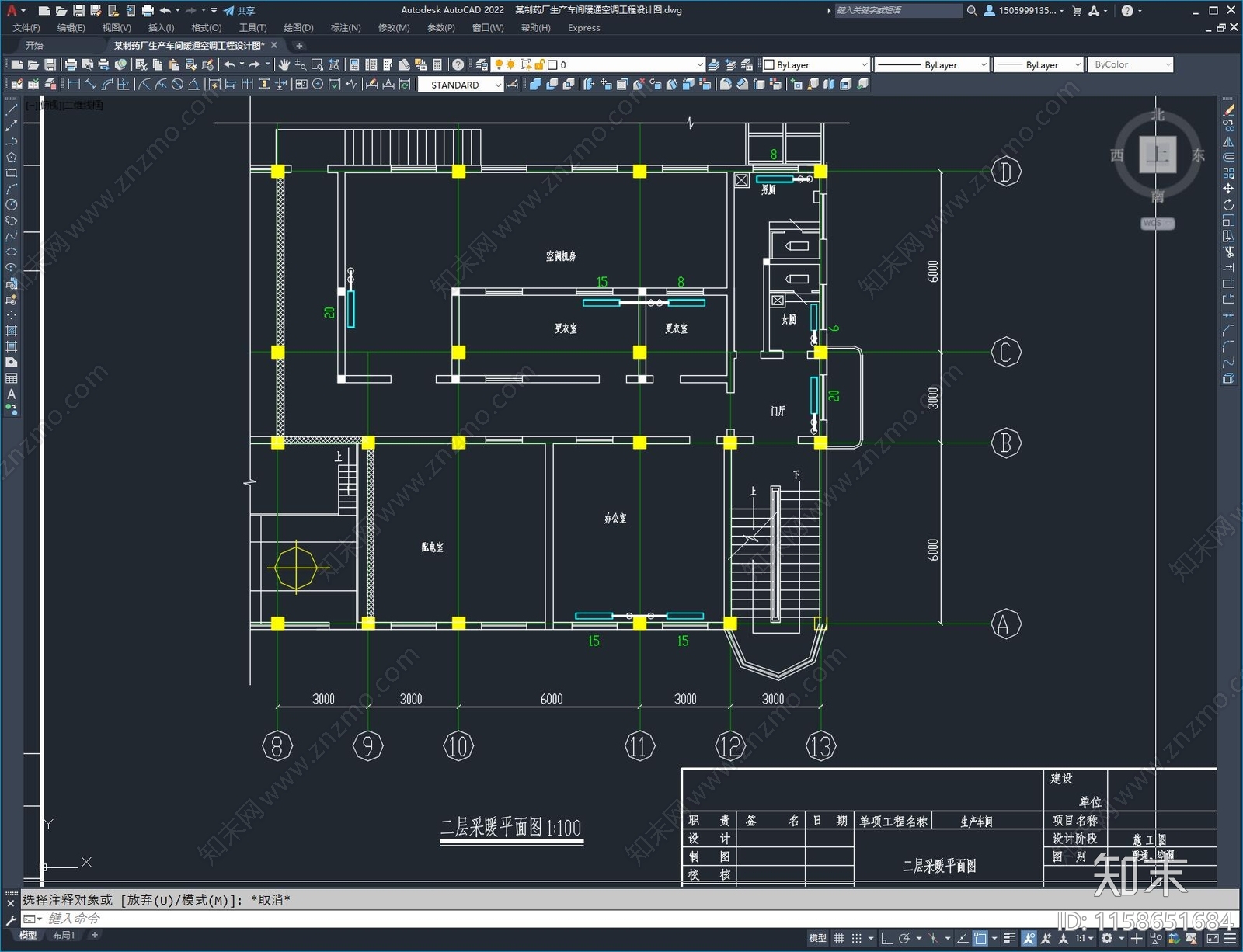Switch to the 开始 tab
1243x952 pixels.
point(34,46)
